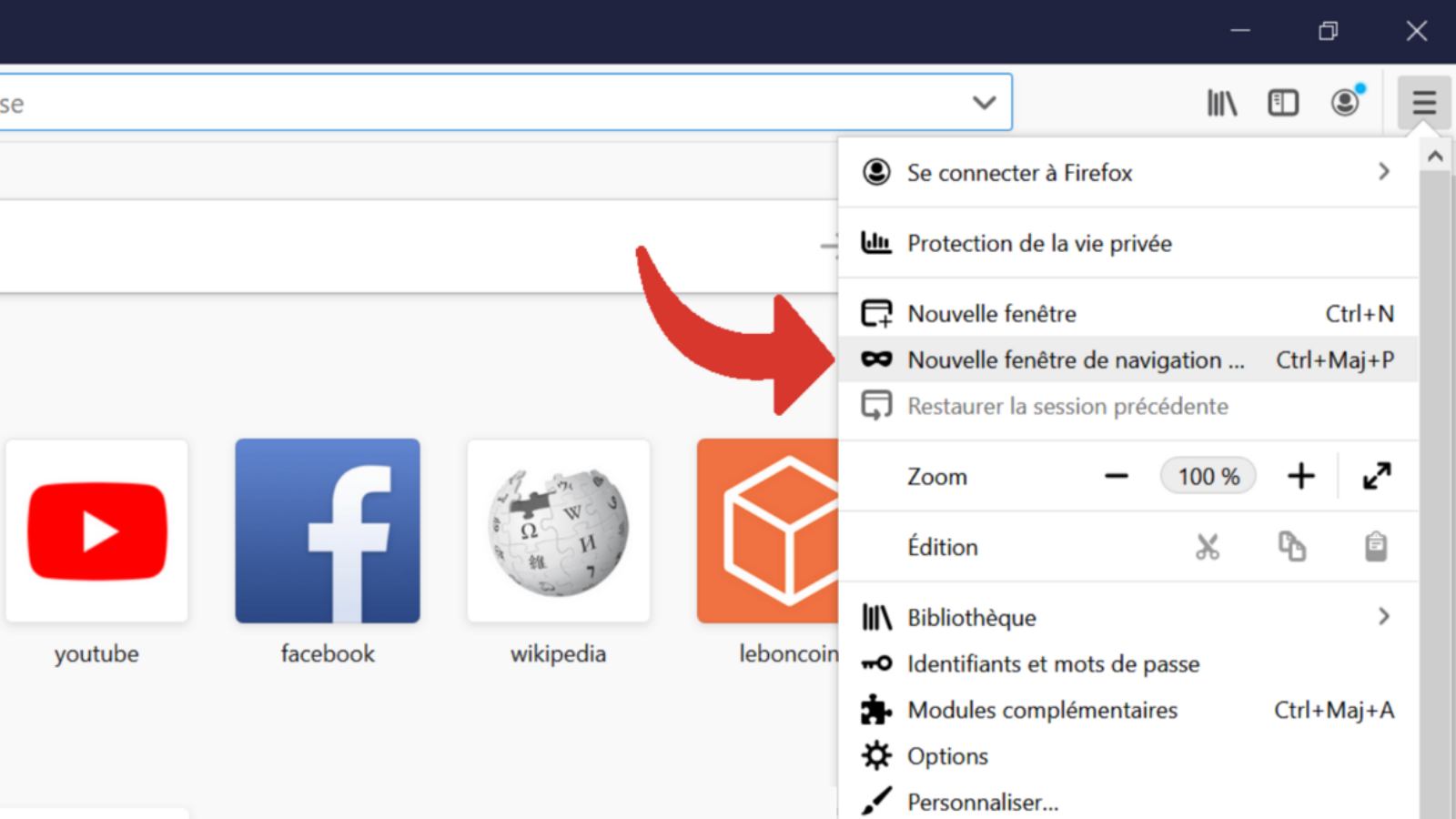Open the Firefox hamburger menu
Screen dimensions: 1456x819
coord(1422,102)
